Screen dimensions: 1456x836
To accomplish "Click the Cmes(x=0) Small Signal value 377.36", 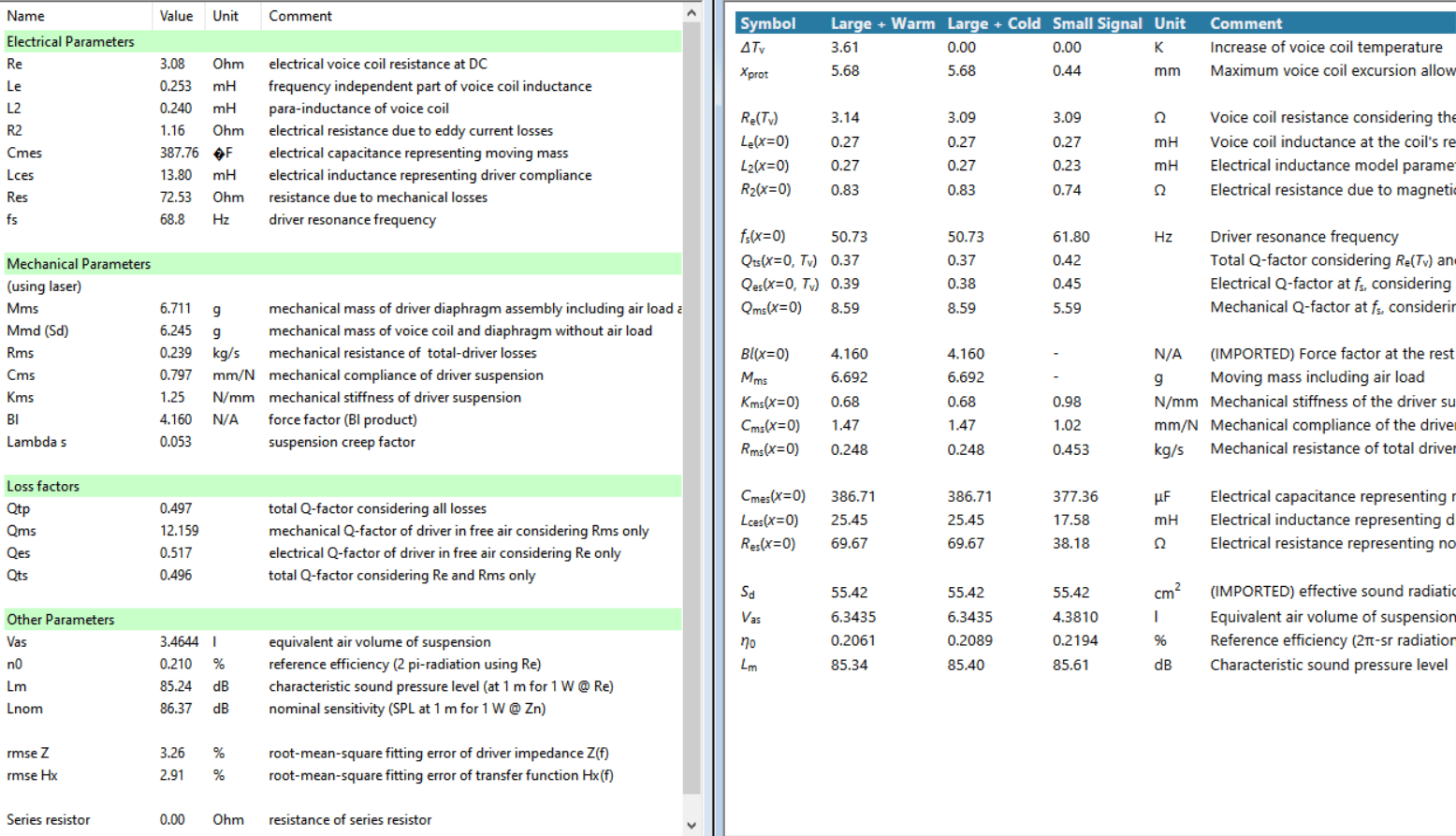I will coord(1075,496).
